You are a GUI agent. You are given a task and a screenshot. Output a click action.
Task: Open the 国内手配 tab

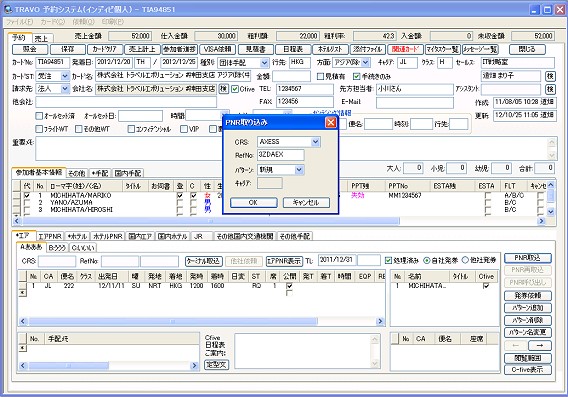tap(128, 173)
